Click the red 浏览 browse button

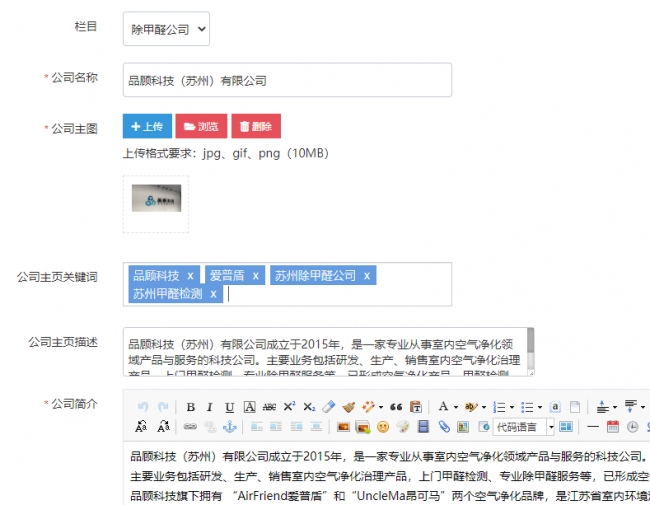[x=201, y=126]
